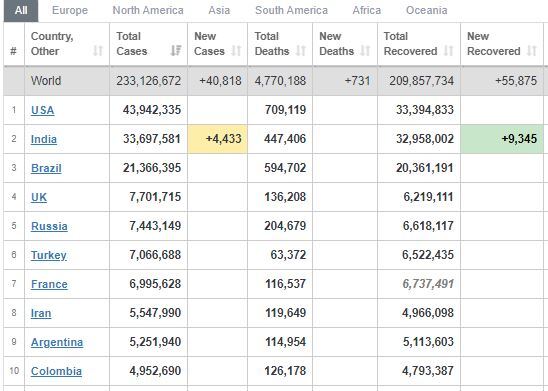Screen dimensions: 548x391
Task: Click UK total cases 7,701,715
Action: coord(155,197)
